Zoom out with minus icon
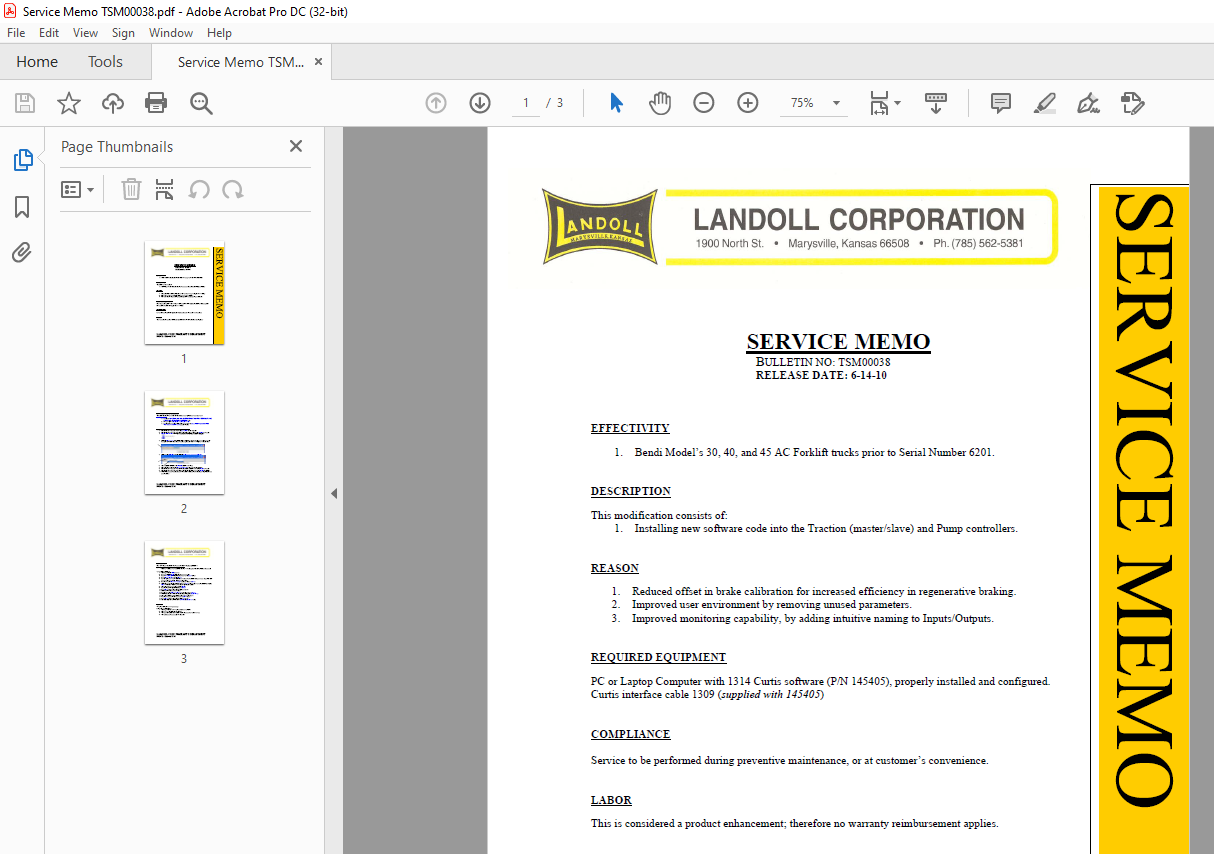The width and height of the screenshot is (1214, 854). coord(704,103)
